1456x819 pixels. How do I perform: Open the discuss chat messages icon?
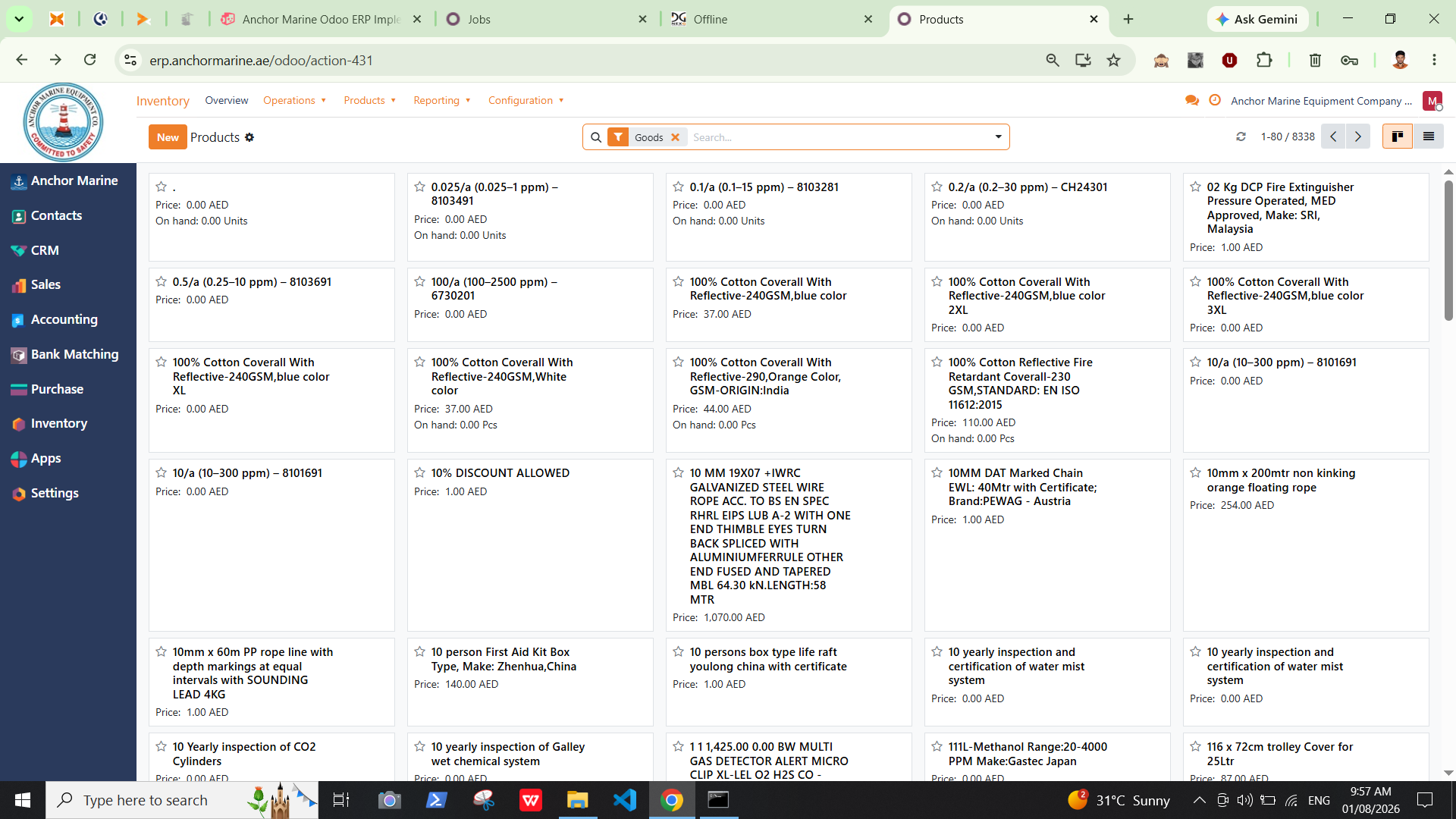(x=1192, y=100)
